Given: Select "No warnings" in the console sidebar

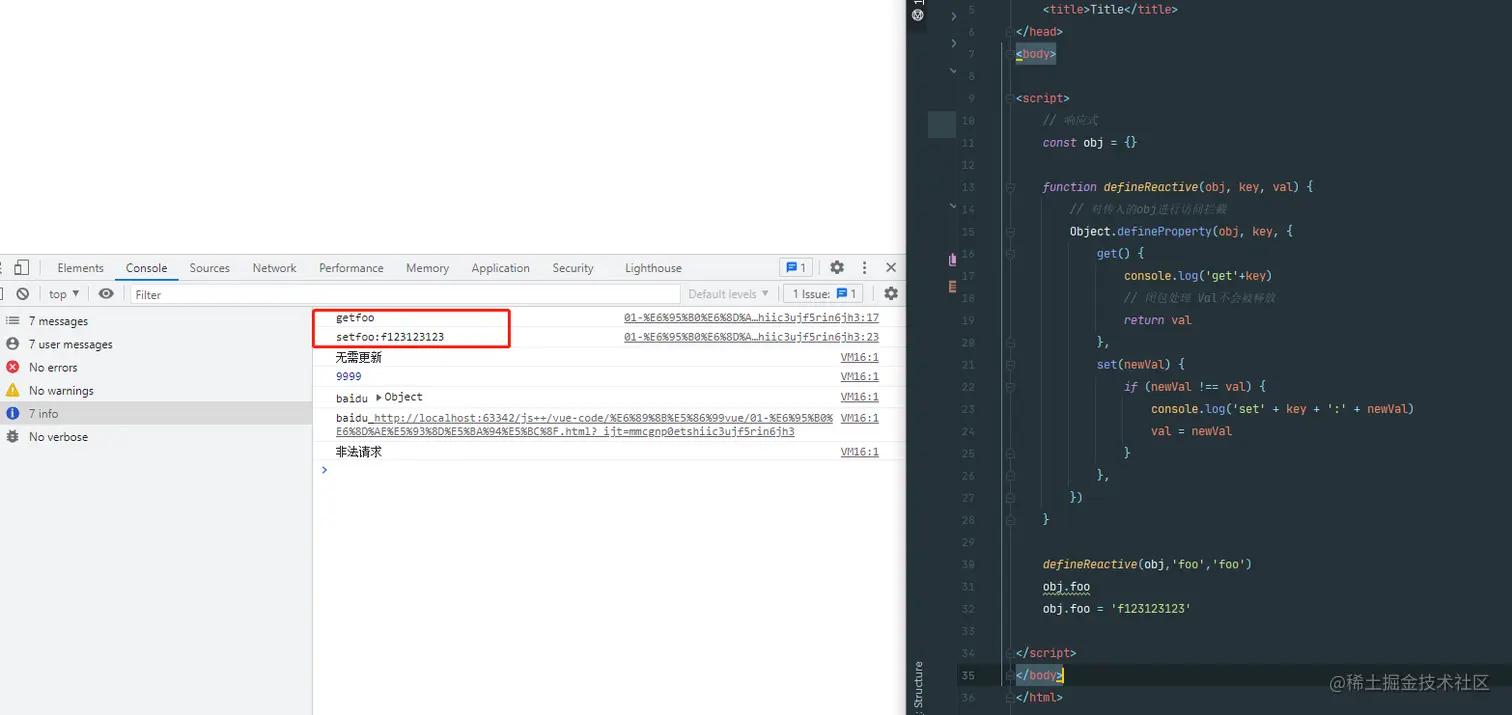Looking at the screenshot, I should coord(156,390).
